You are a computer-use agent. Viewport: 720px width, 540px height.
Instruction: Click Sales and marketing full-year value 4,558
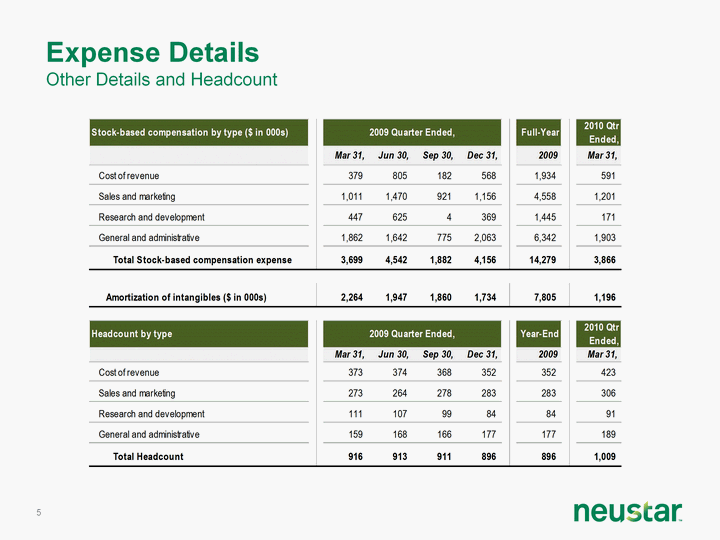tap(545, 197)
